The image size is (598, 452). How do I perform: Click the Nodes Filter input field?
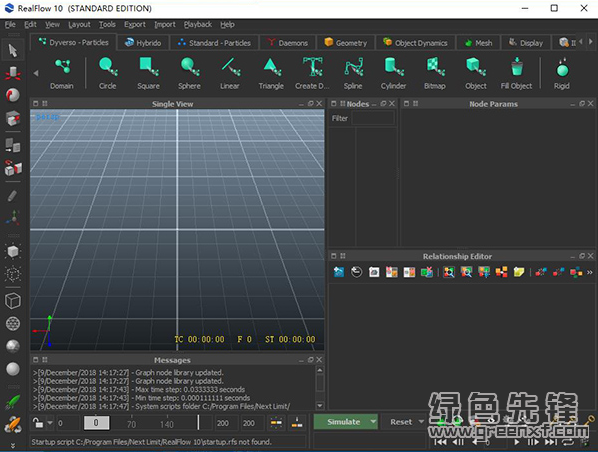coord(373,118)
